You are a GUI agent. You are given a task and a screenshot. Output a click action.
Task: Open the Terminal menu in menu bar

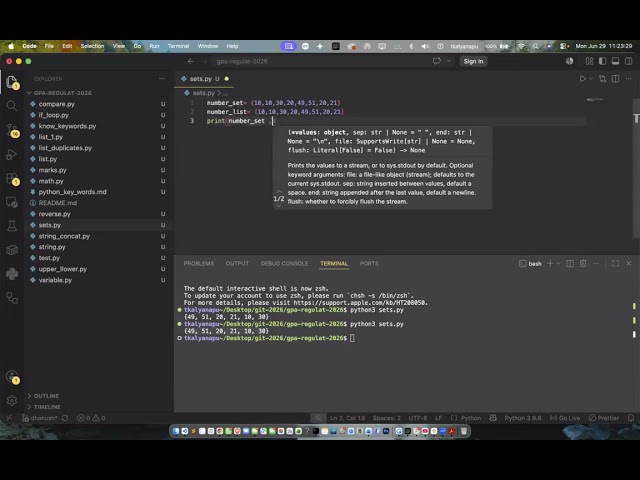pos(178,46)
